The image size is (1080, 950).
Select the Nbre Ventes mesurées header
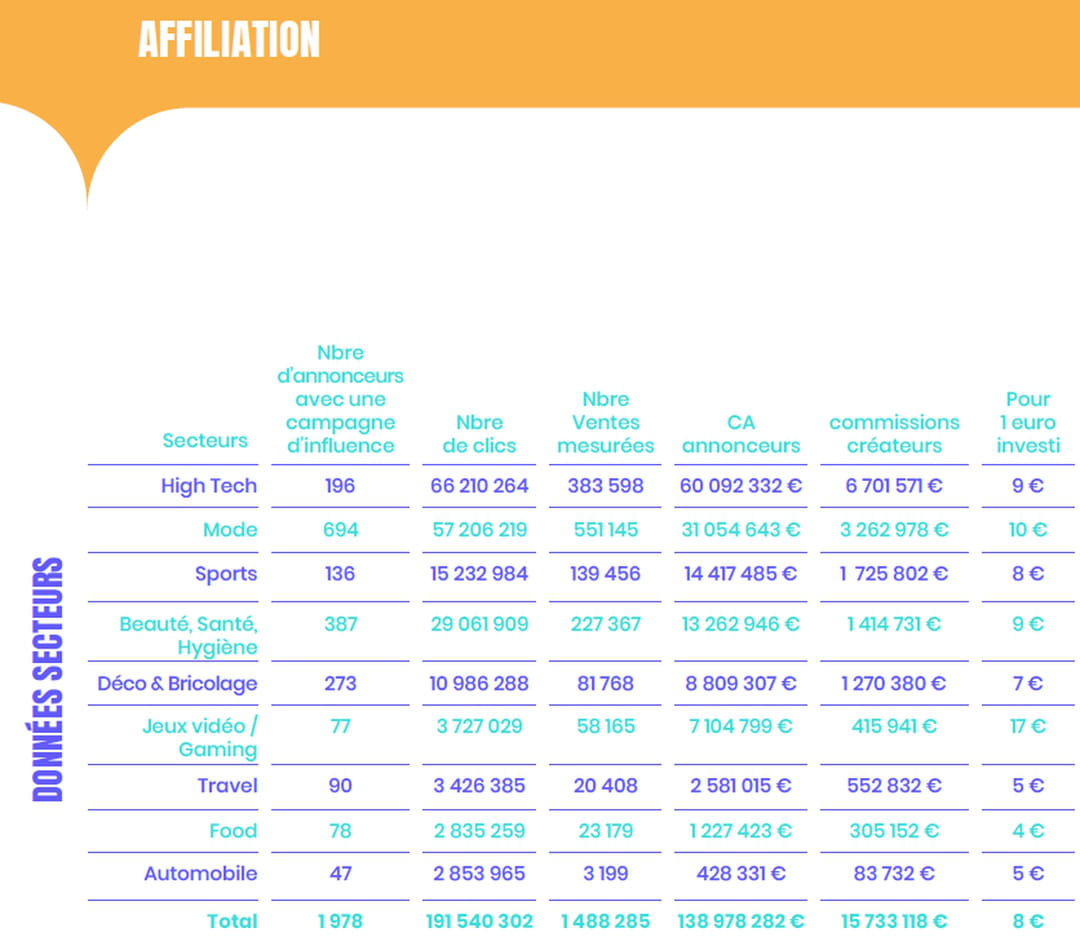(x=605, y=423)
